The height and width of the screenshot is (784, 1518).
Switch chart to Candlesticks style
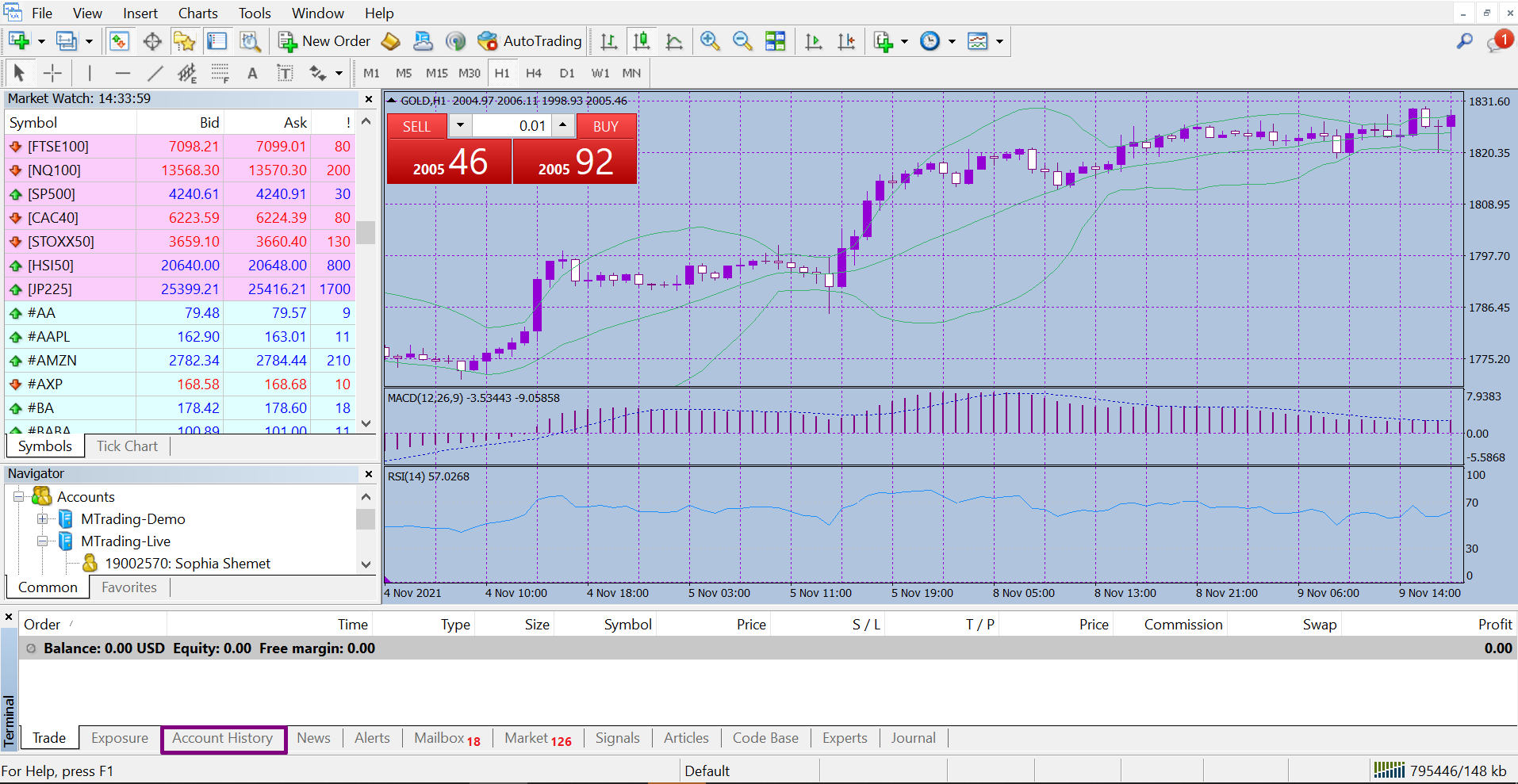point(642,41)
